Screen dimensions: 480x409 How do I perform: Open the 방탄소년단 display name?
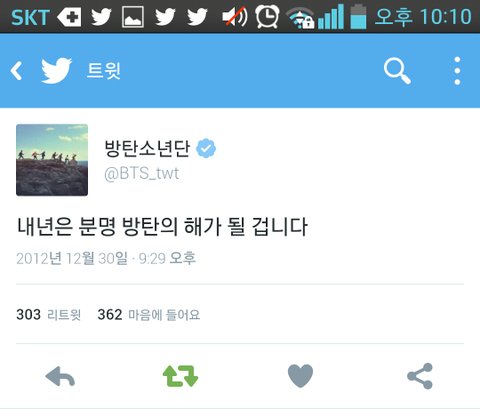(x=147, y=148)
